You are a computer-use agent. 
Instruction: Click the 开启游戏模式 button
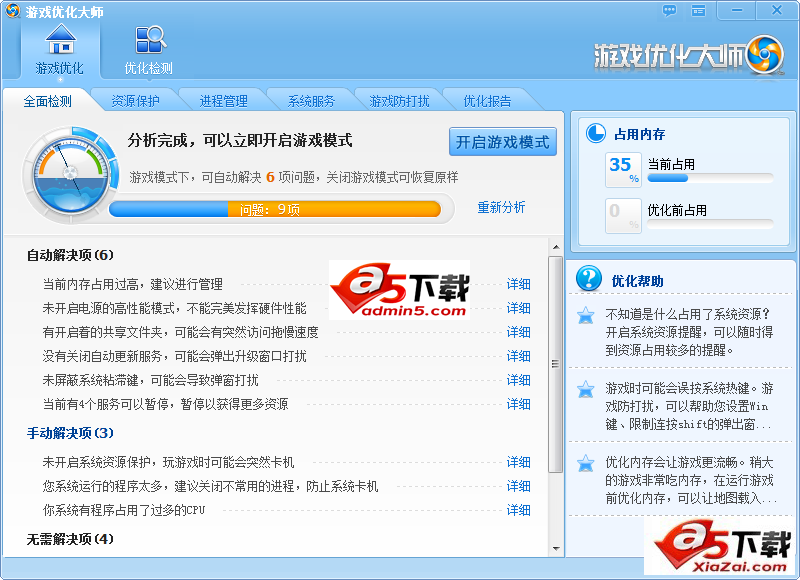pos(503,142)
